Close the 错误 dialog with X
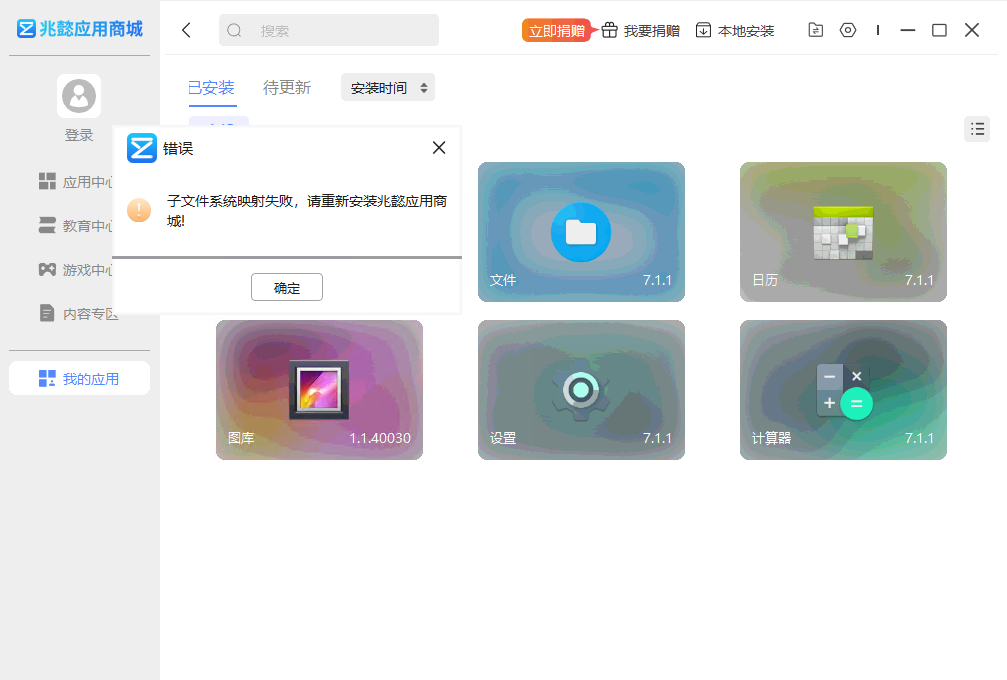 pyautogui.click(x=439, y=148)
